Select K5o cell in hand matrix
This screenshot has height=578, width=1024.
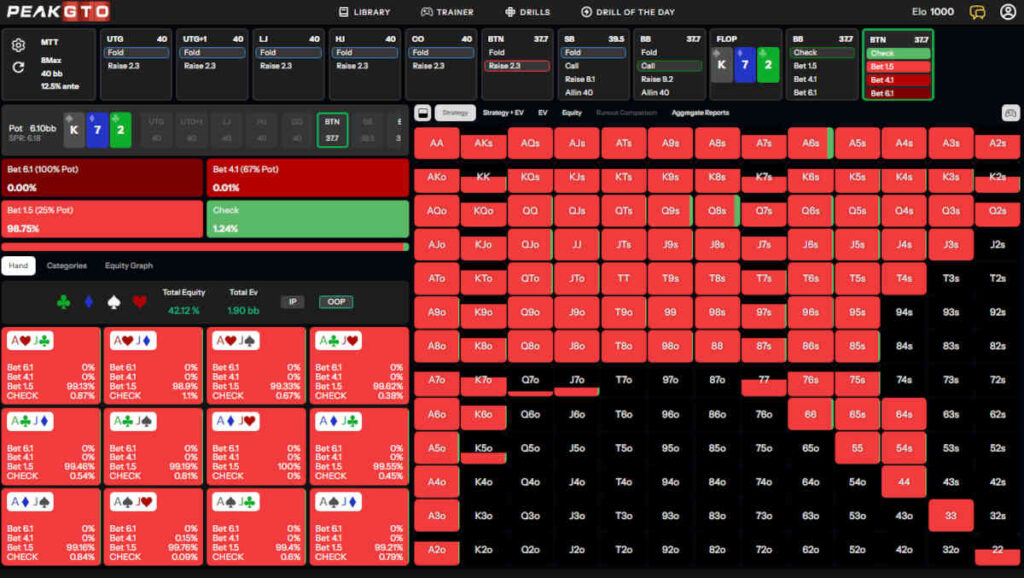pos(483,448)
